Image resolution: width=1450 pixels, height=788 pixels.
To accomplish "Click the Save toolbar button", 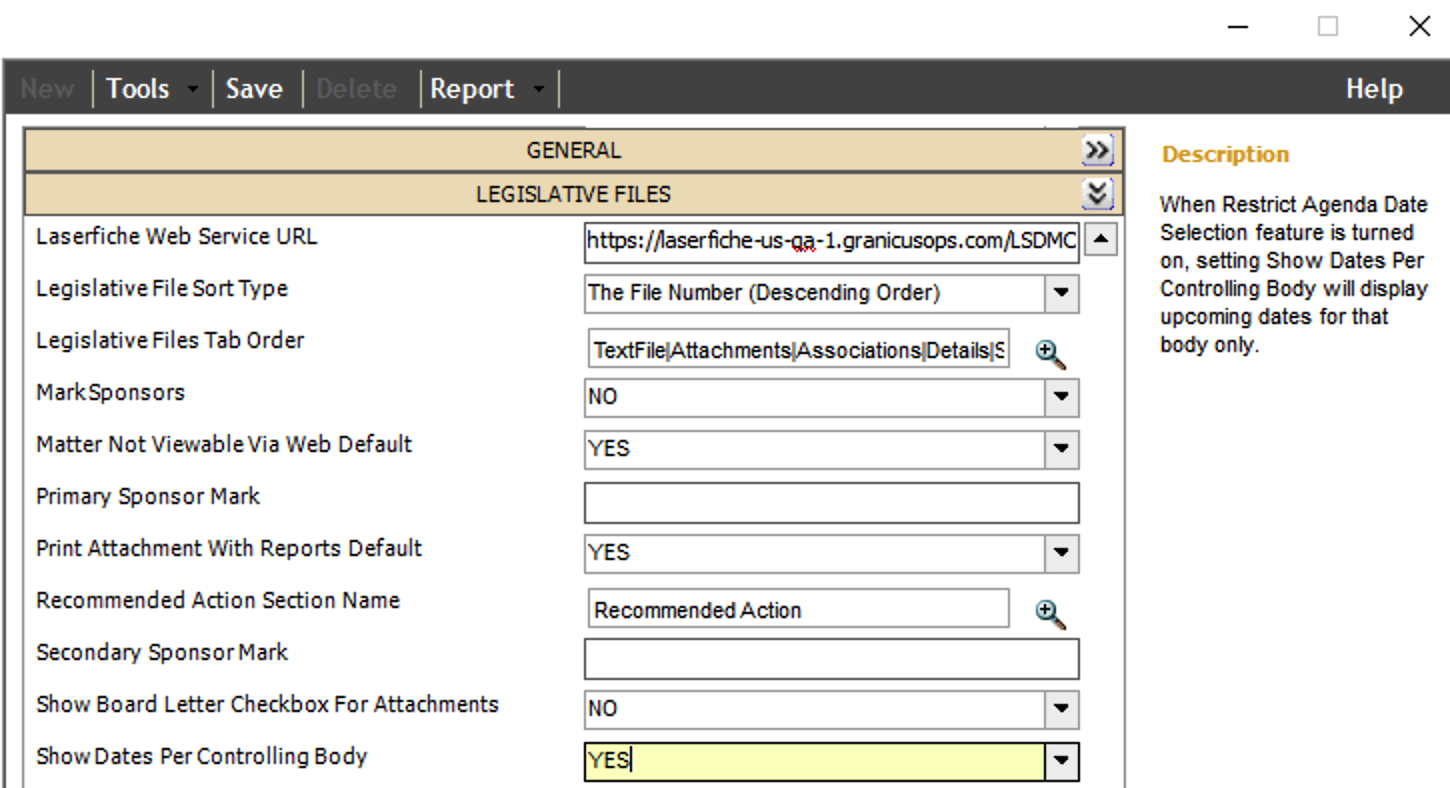I will click(x=254, y=89).
